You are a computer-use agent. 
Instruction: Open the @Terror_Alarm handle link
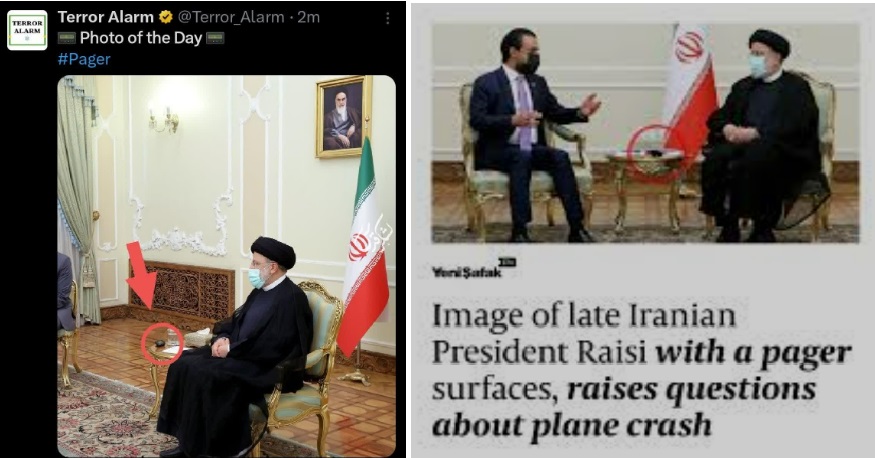pos(231,17)
